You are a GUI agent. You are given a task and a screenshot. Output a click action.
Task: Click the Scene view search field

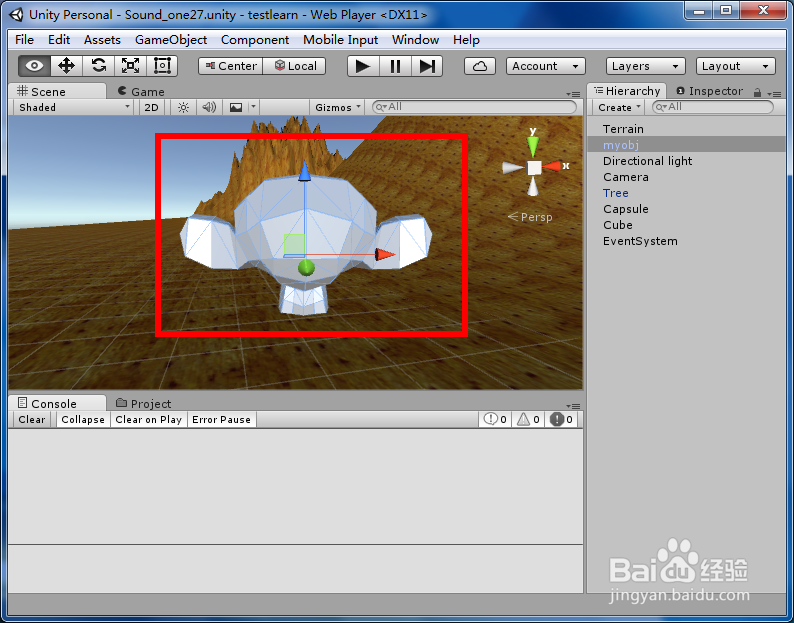(x=474, y=107)
